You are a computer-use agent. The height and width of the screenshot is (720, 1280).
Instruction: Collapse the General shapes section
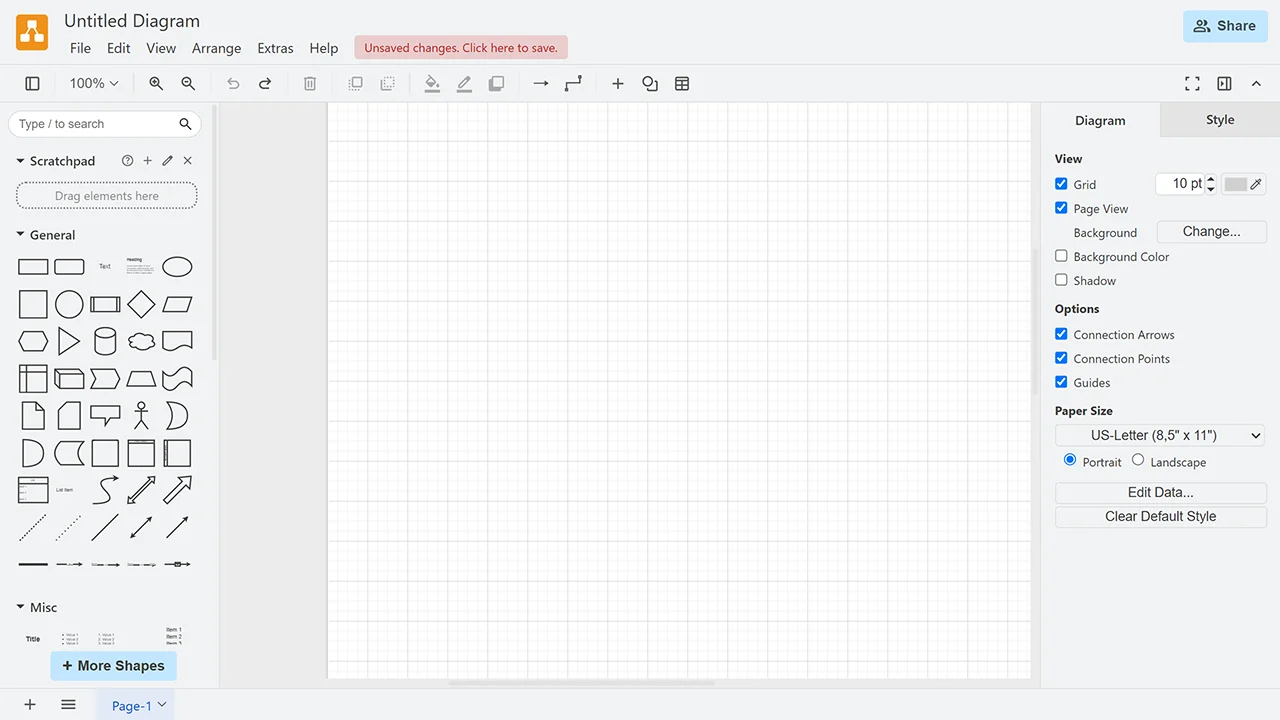(20, 235)
